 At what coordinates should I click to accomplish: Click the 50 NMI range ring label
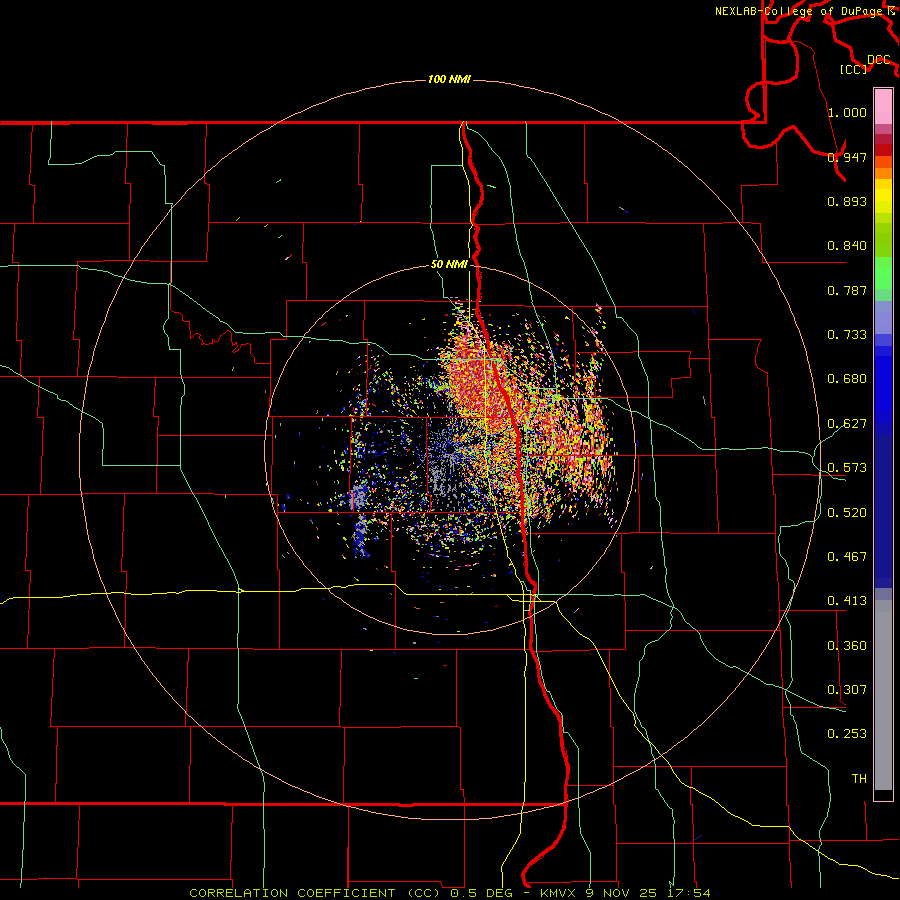pos(449,264)
